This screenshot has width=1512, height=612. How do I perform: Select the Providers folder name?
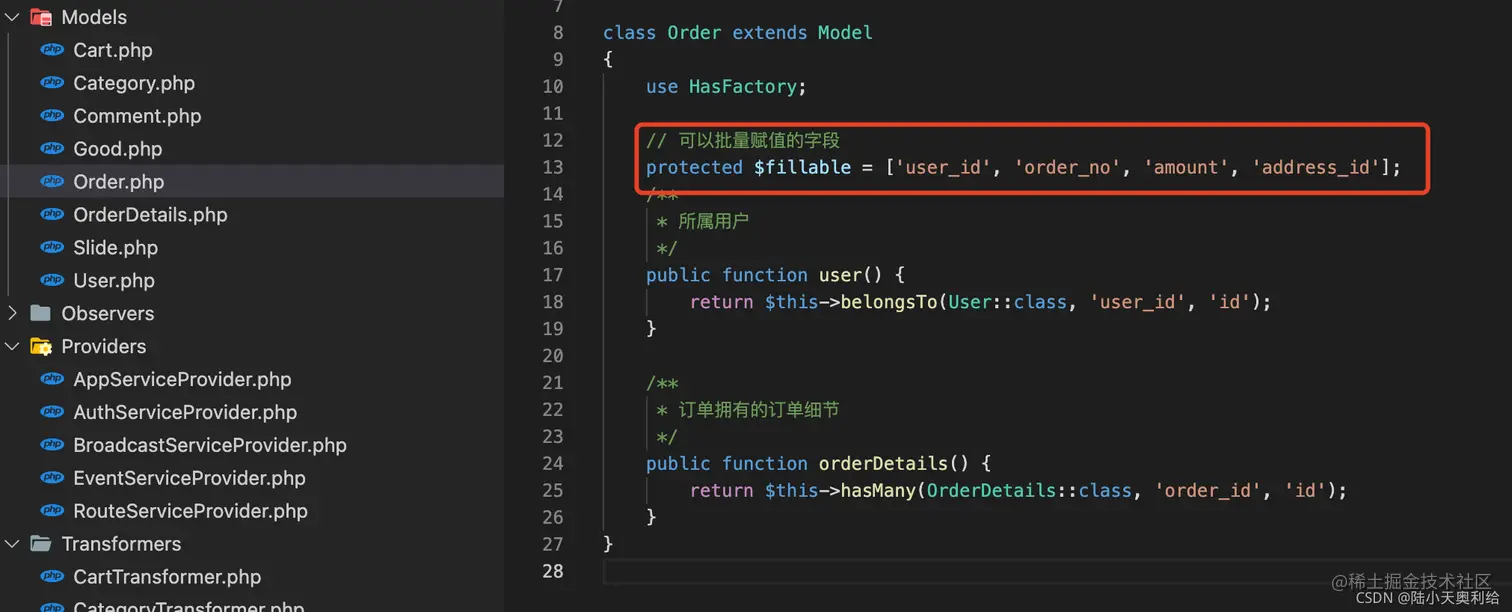point(104,346)
